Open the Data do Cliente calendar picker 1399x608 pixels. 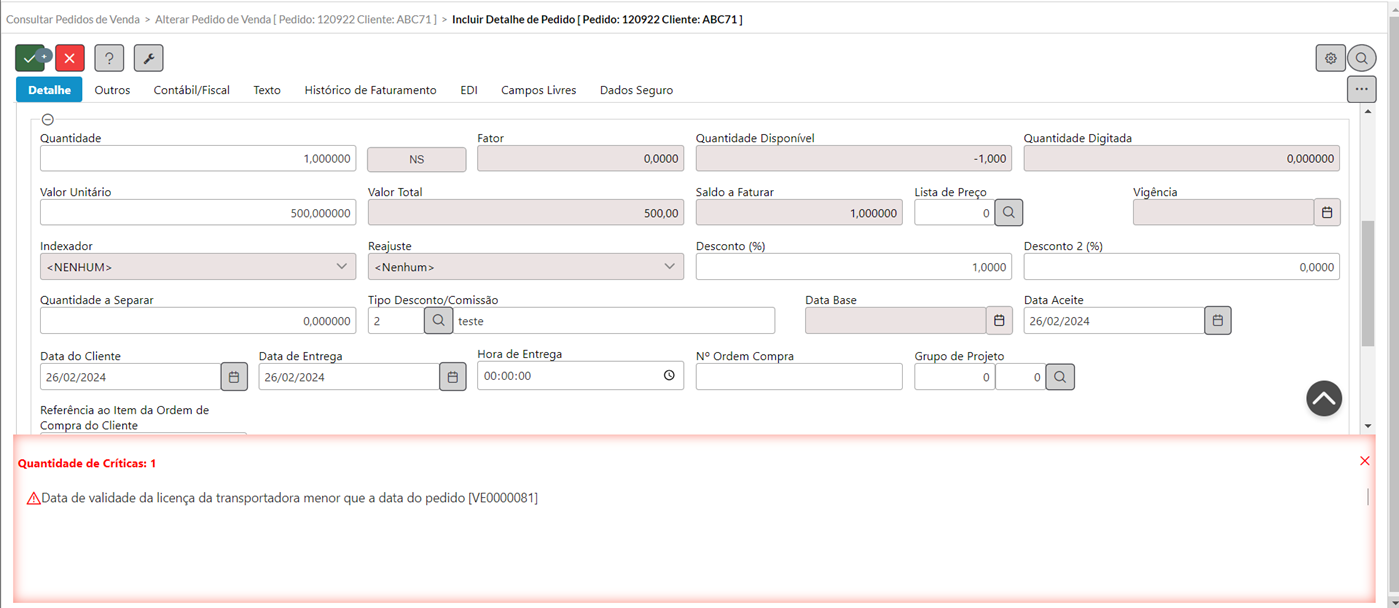(x=234, y=376)
